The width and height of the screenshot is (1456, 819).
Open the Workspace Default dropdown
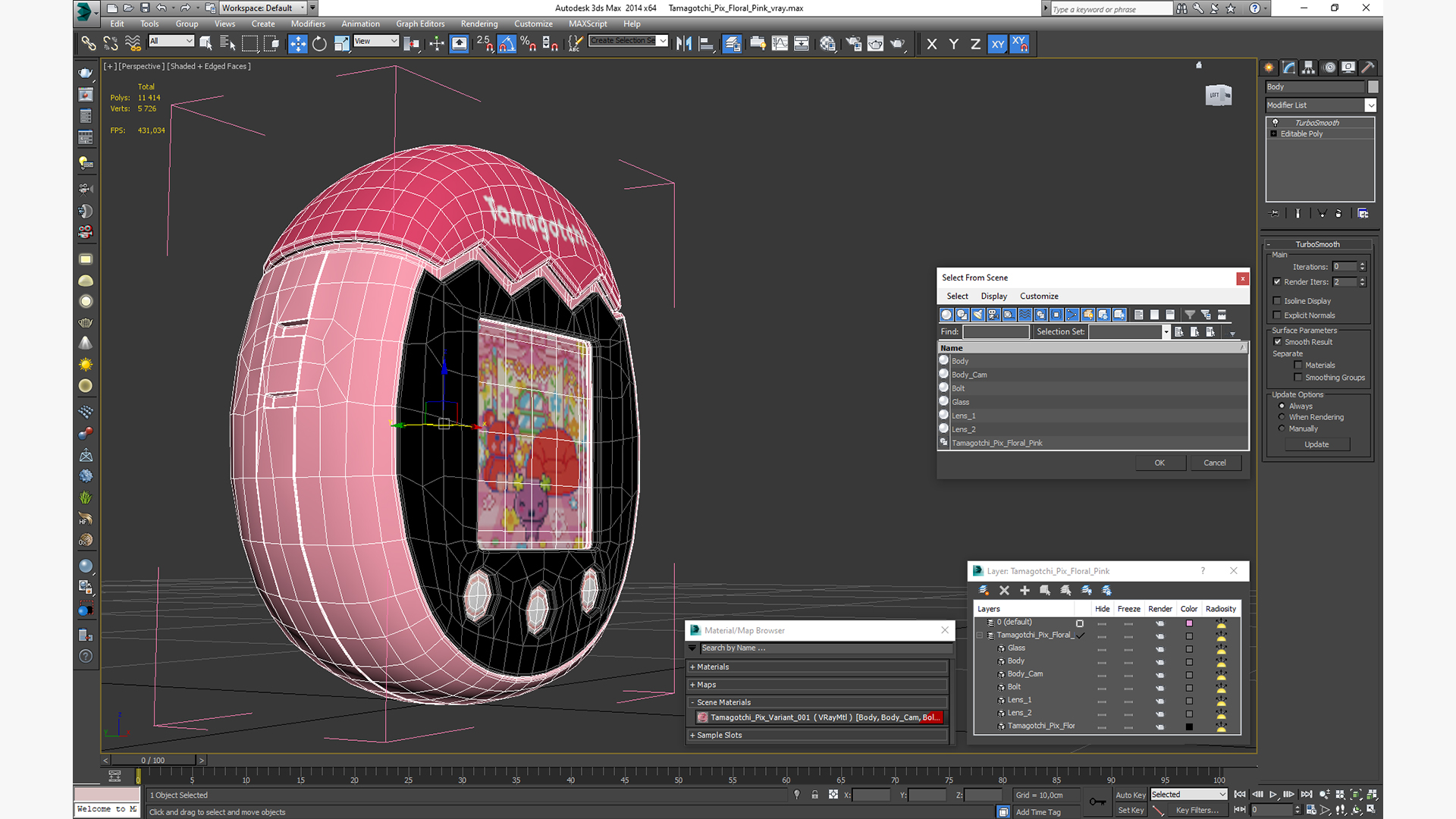pyautogui.click(x=268, y=8)
